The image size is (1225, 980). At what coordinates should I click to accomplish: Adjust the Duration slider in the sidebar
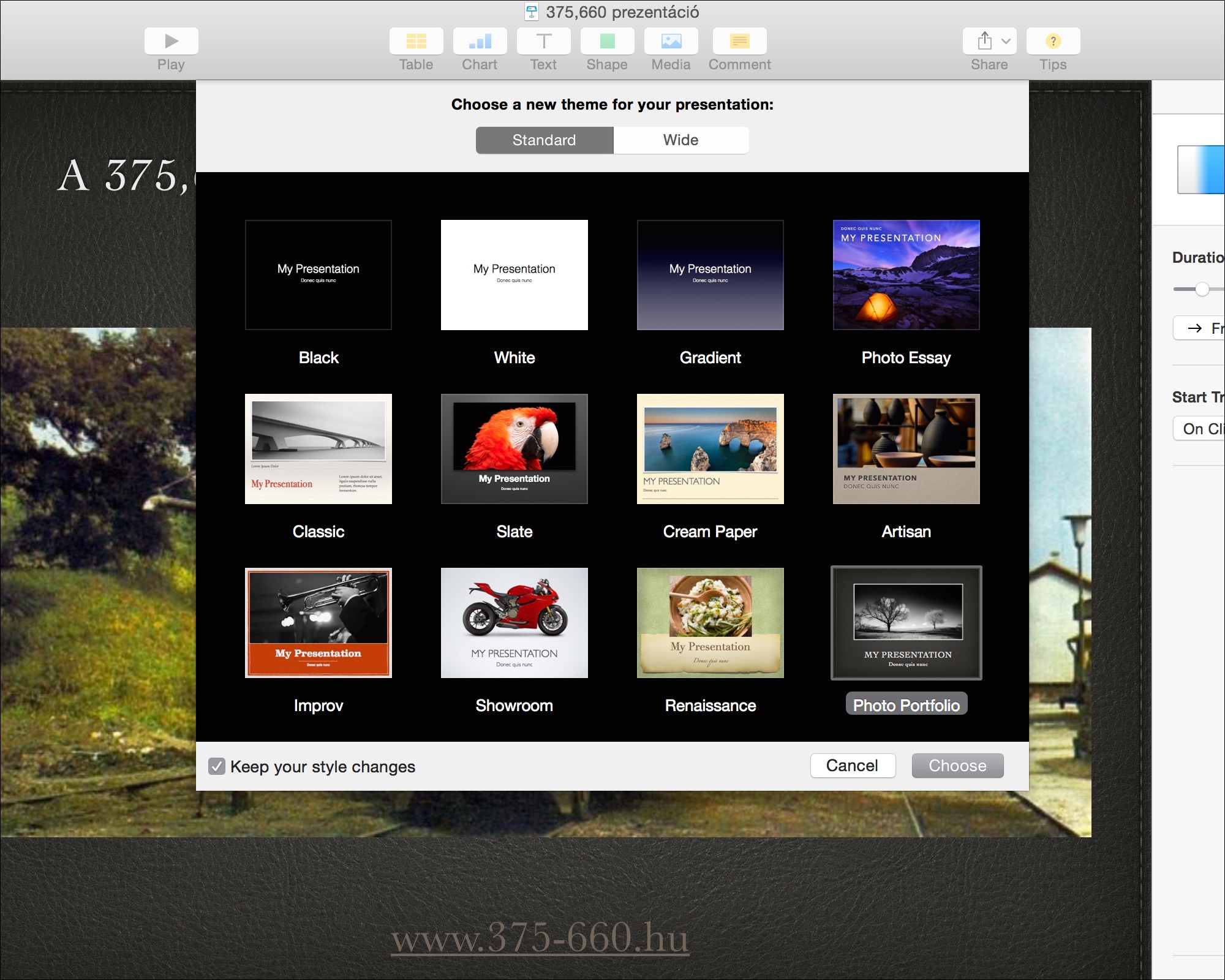pos(1202,289)
